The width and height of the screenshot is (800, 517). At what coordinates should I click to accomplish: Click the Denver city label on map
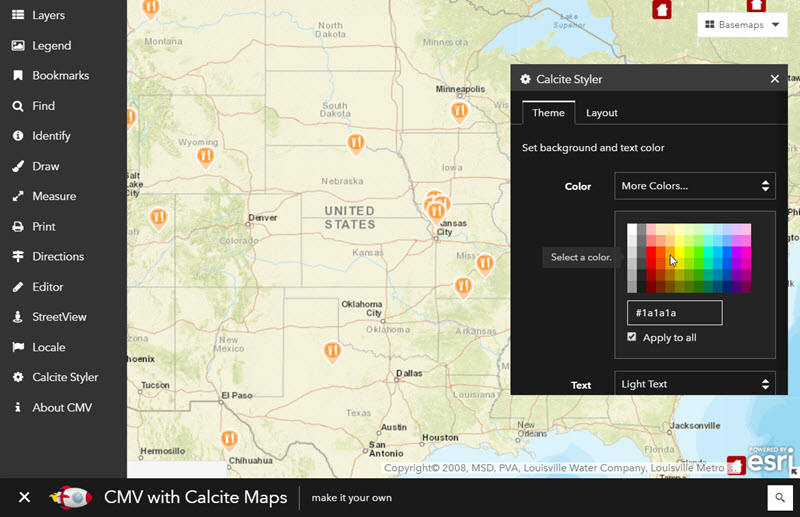(262, 217)
